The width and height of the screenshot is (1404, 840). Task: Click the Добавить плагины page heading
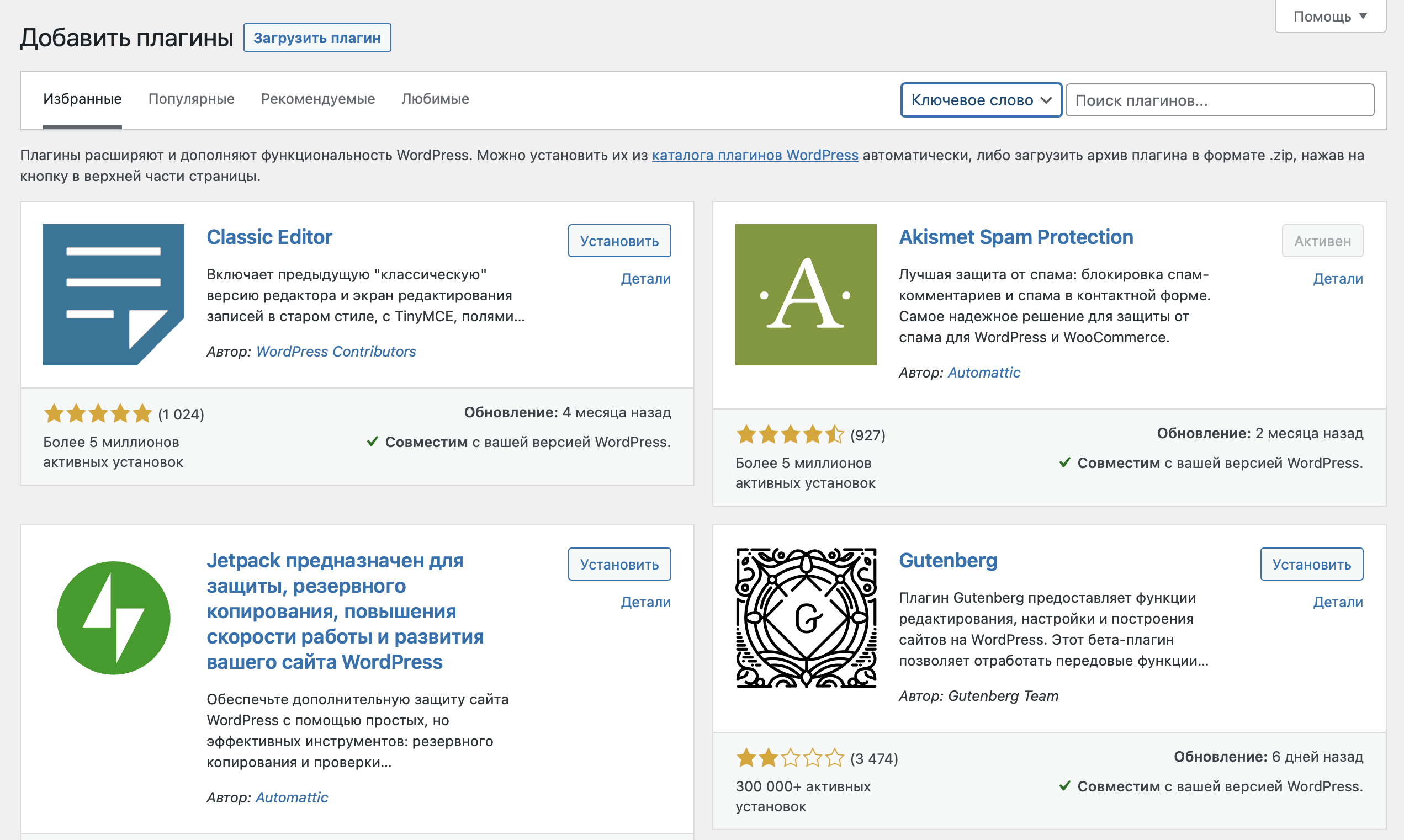click(x=127, y=38)
